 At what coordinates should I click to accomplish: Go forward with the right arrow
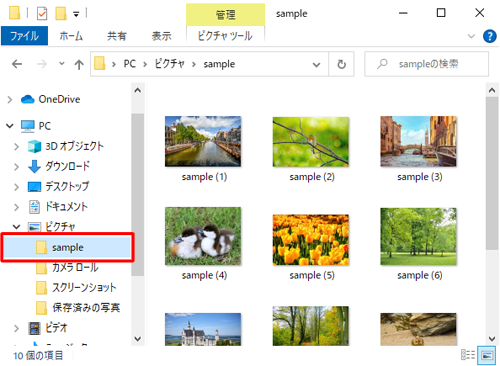click(42, 64)
